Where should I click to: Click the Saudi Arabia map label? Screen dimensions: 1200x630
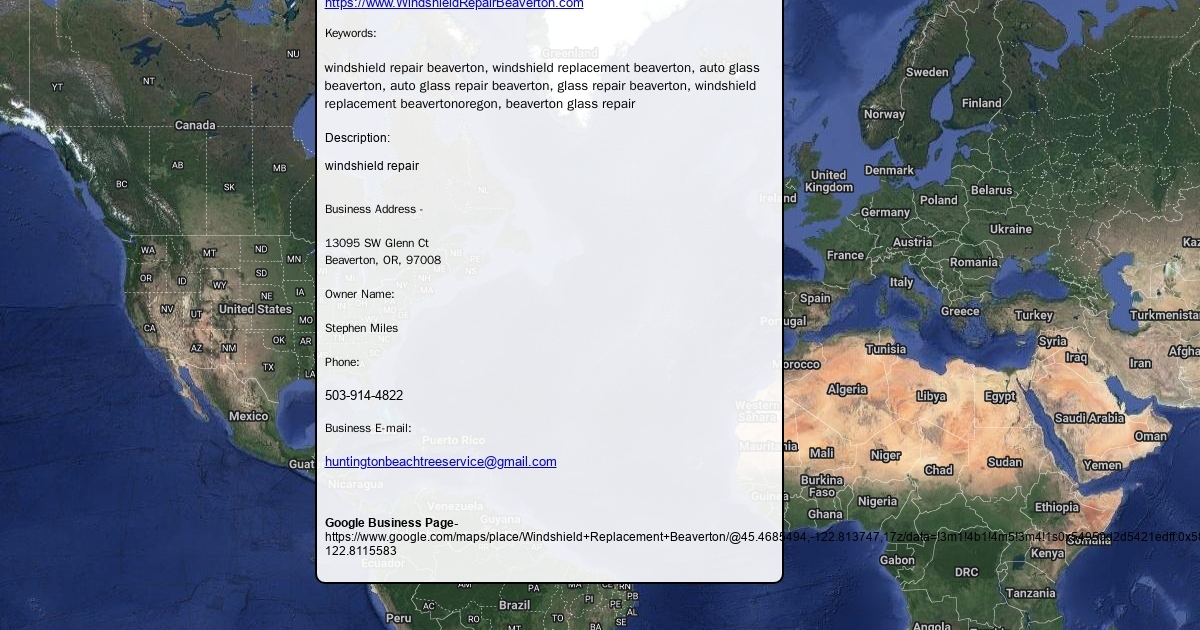[1089, 418]
